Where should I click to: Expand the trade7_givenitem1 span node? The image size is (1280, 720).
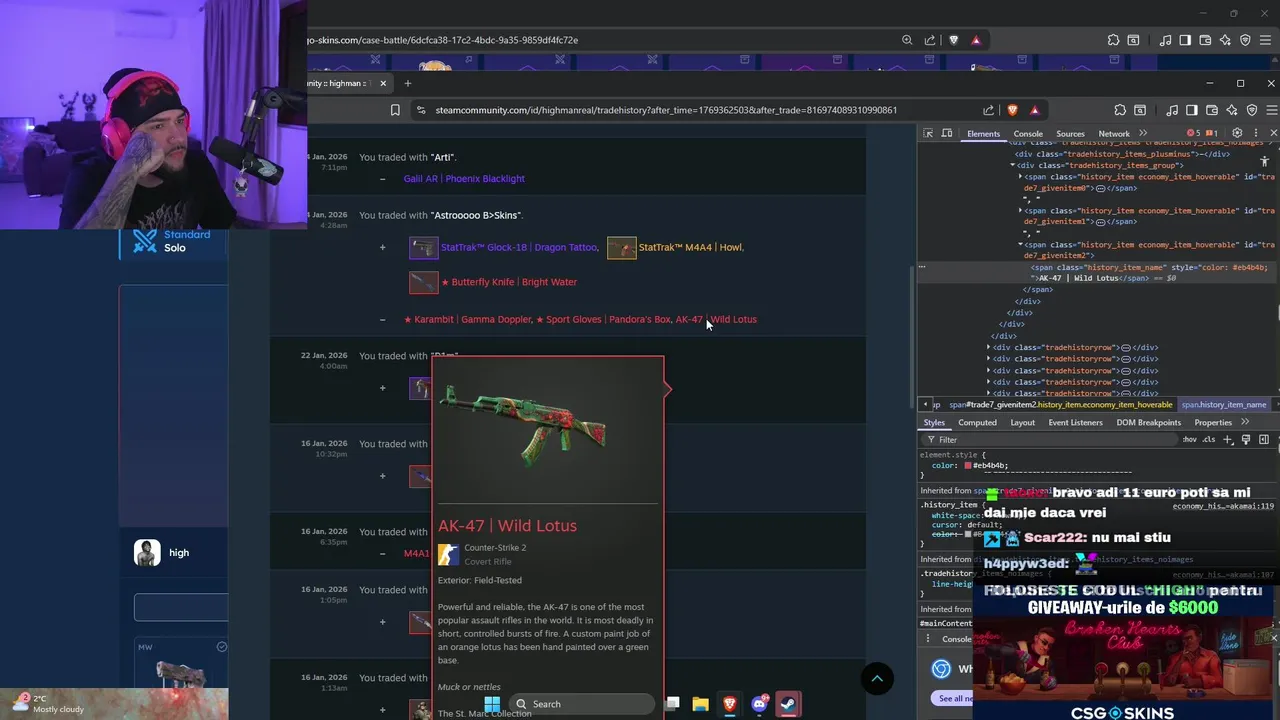1021,211
